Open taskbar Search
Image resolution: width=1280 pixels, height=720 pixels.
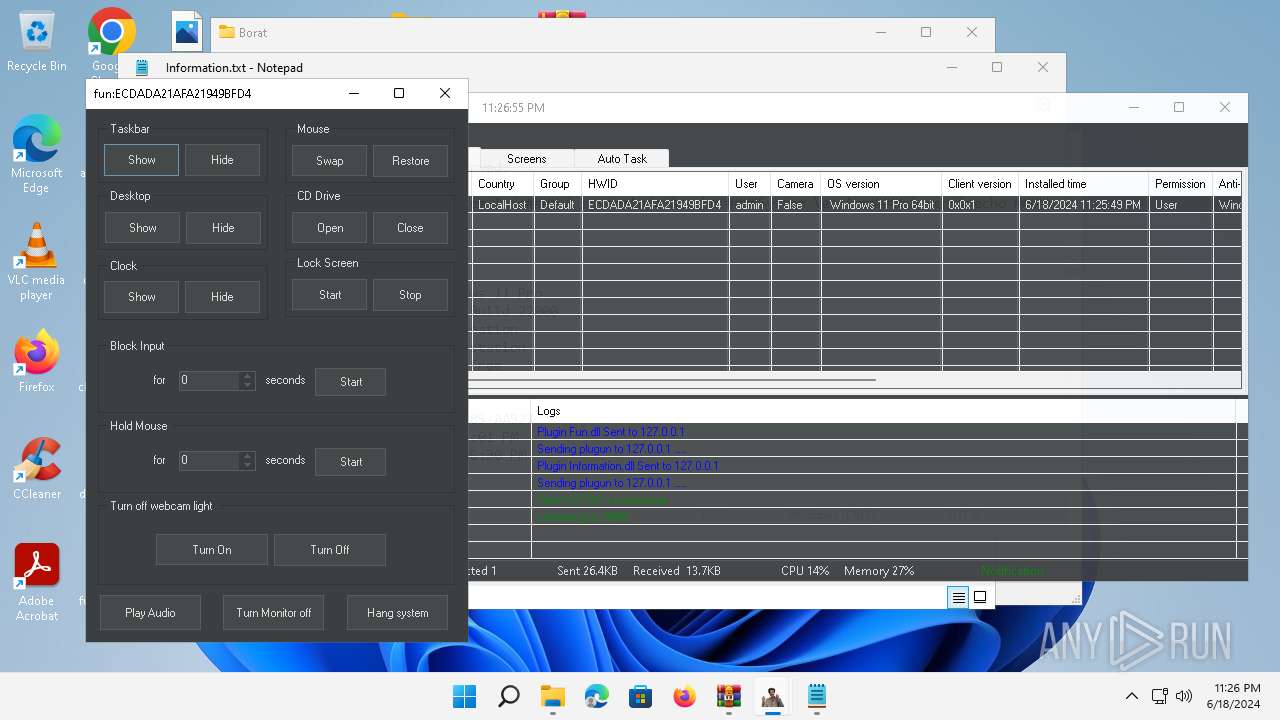pos(508,696)
